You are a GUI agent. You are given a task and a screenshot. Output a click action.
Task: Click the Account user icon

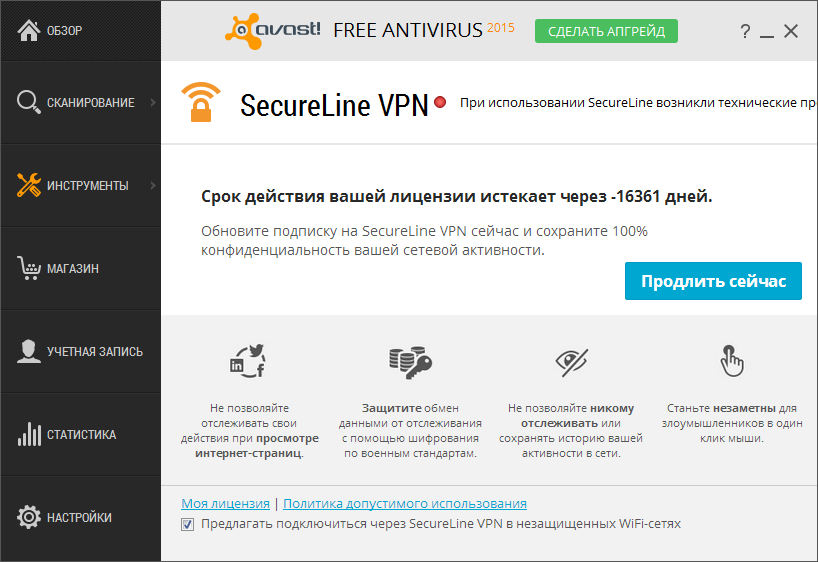click(x=28, y=351)
